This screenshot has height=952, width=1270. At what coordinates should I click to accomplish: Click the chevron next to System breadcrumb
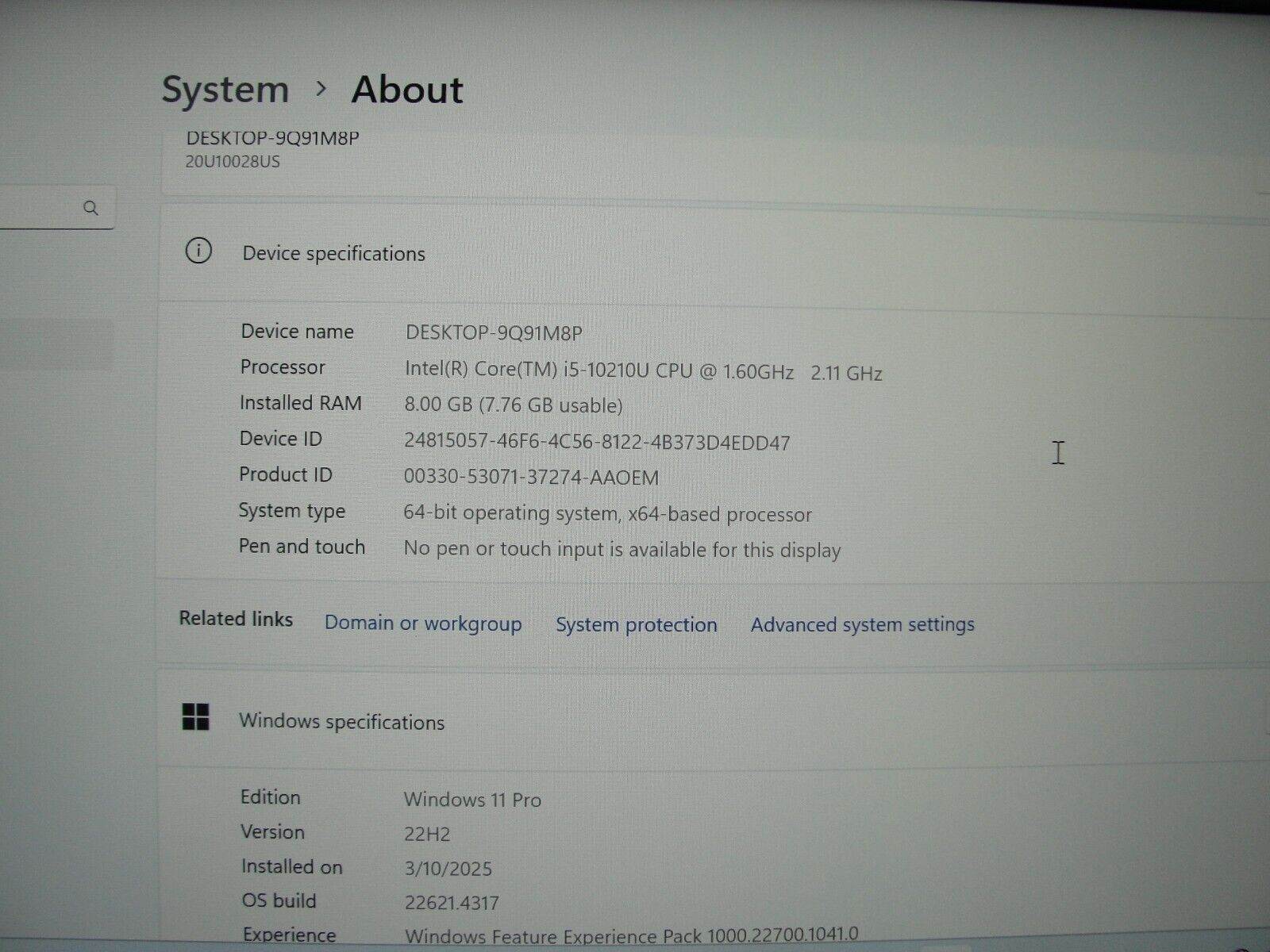pyautogui.click(x=321, y=89)
